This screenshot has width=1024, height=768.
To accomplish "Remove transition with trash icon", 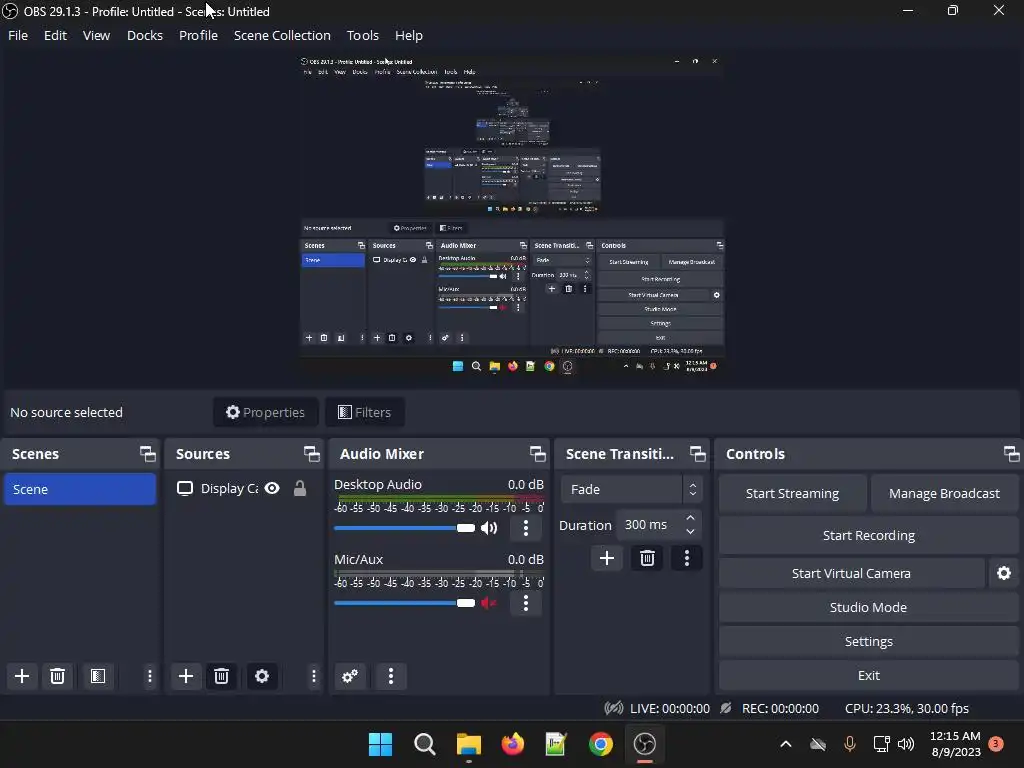I will [x=647, y=558].
